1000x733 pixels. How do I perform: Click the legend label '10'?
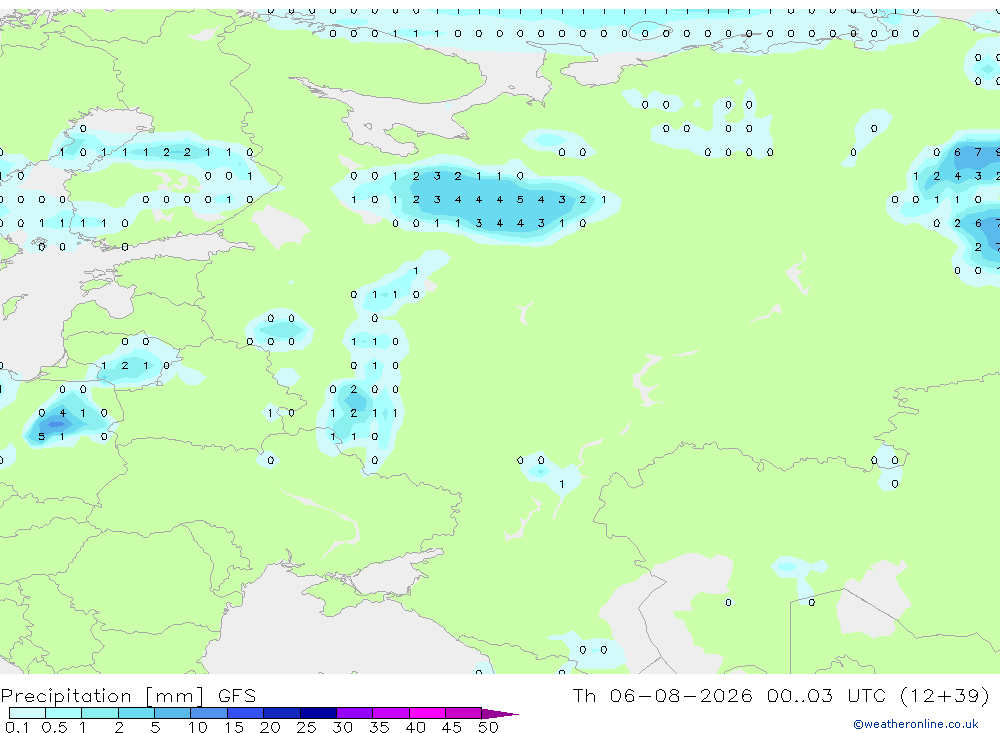coord(198,727)
